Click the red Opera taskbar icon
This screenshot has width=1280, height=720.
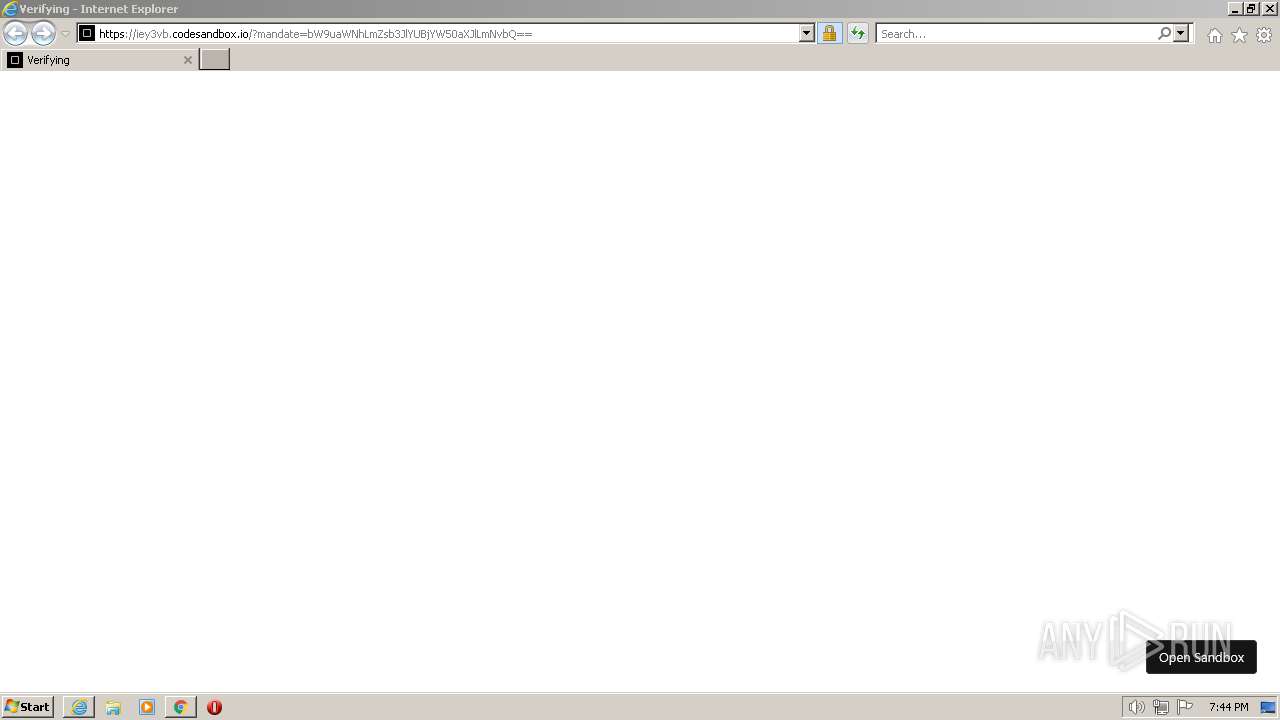point(214,707)
